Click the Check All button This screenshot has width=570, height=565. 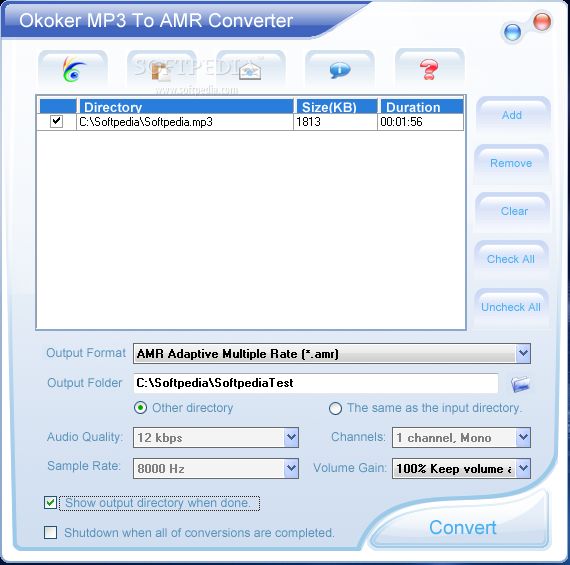point(511,259)
